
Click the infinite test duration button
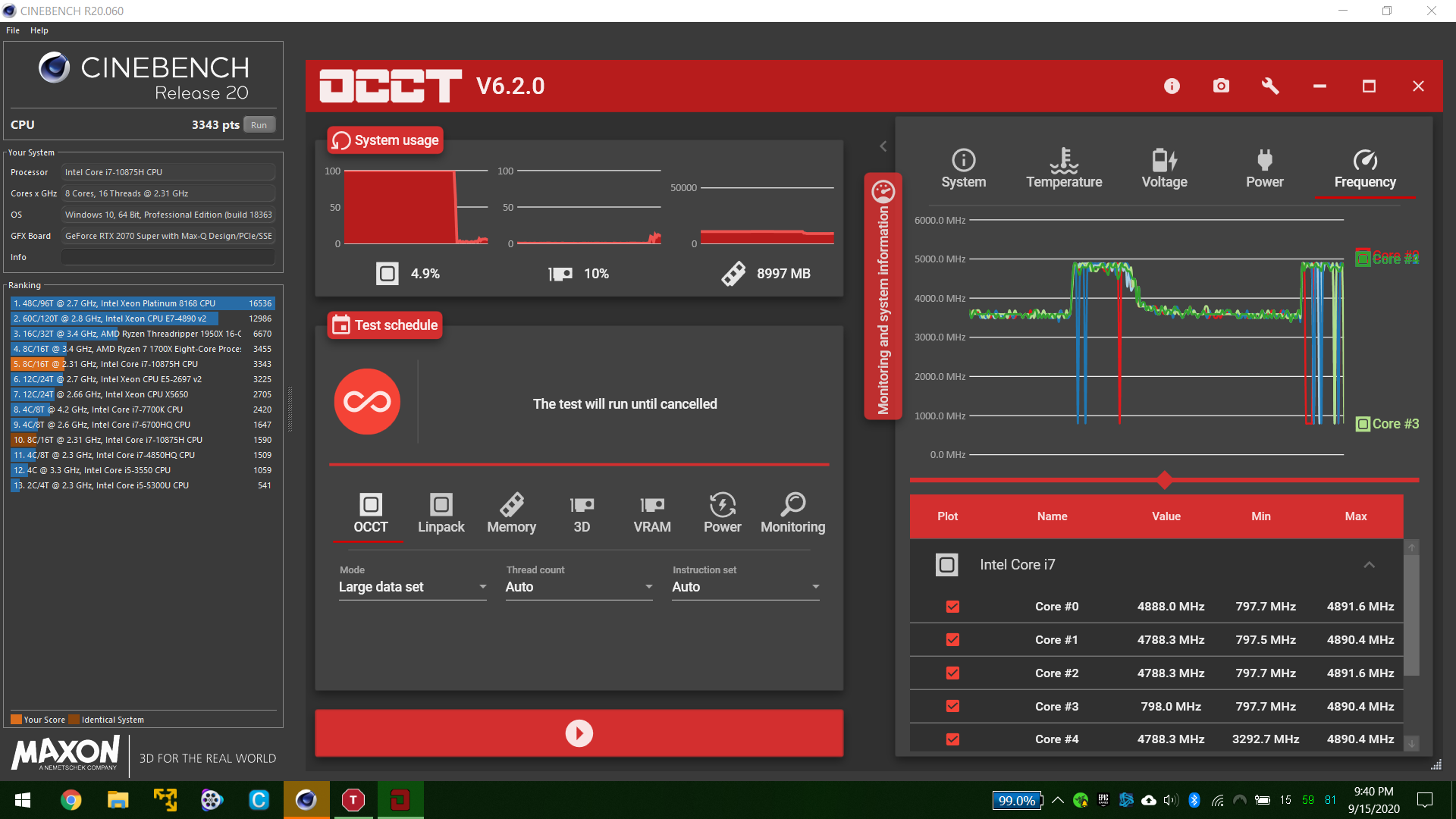(x=367, y=402)
